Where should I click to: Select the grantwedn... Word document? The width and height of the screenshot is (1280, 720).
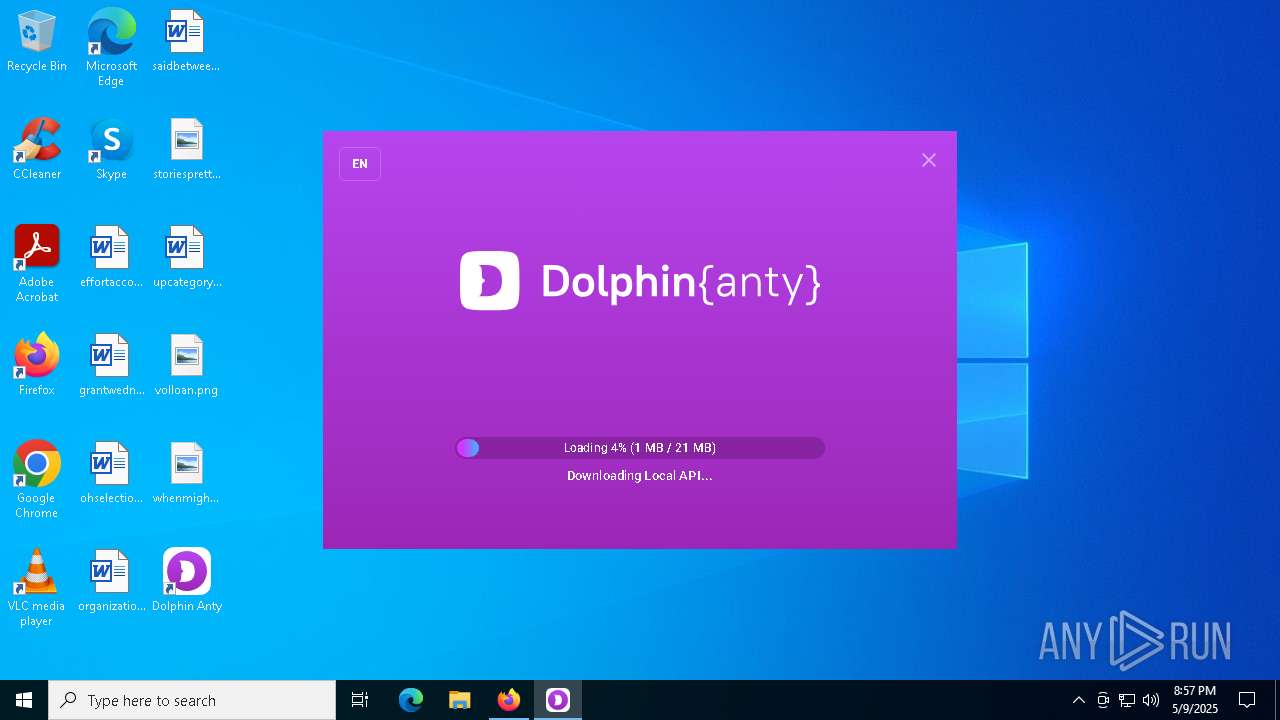[111, 366]
